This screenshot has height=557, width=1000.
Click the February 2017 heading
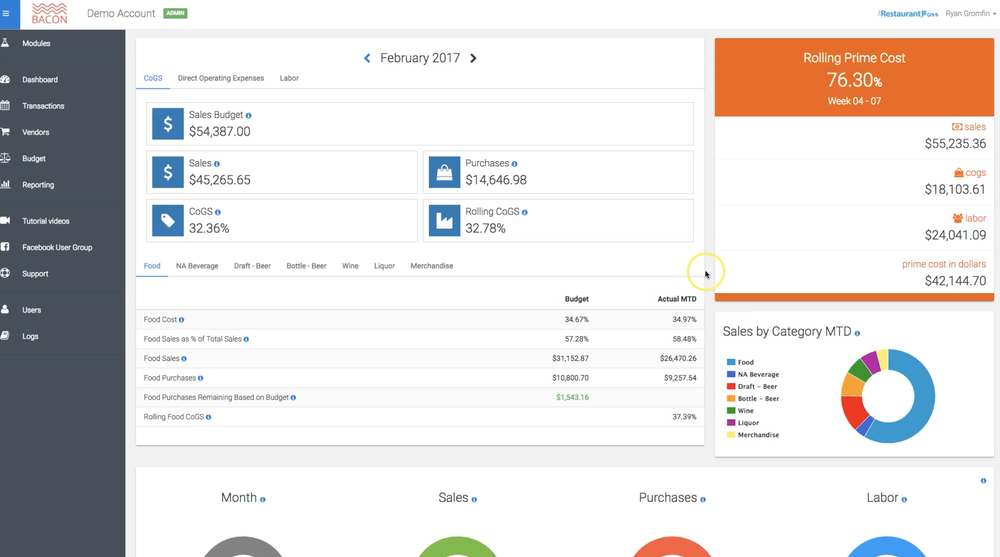click(420, 58)
